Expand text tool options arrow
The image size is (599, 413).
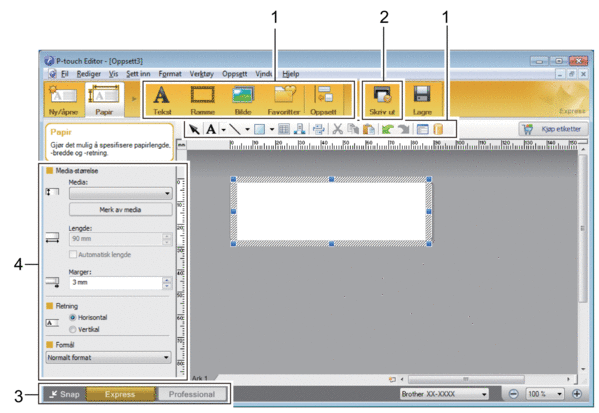pyautogui.click(x=223, y=130)
